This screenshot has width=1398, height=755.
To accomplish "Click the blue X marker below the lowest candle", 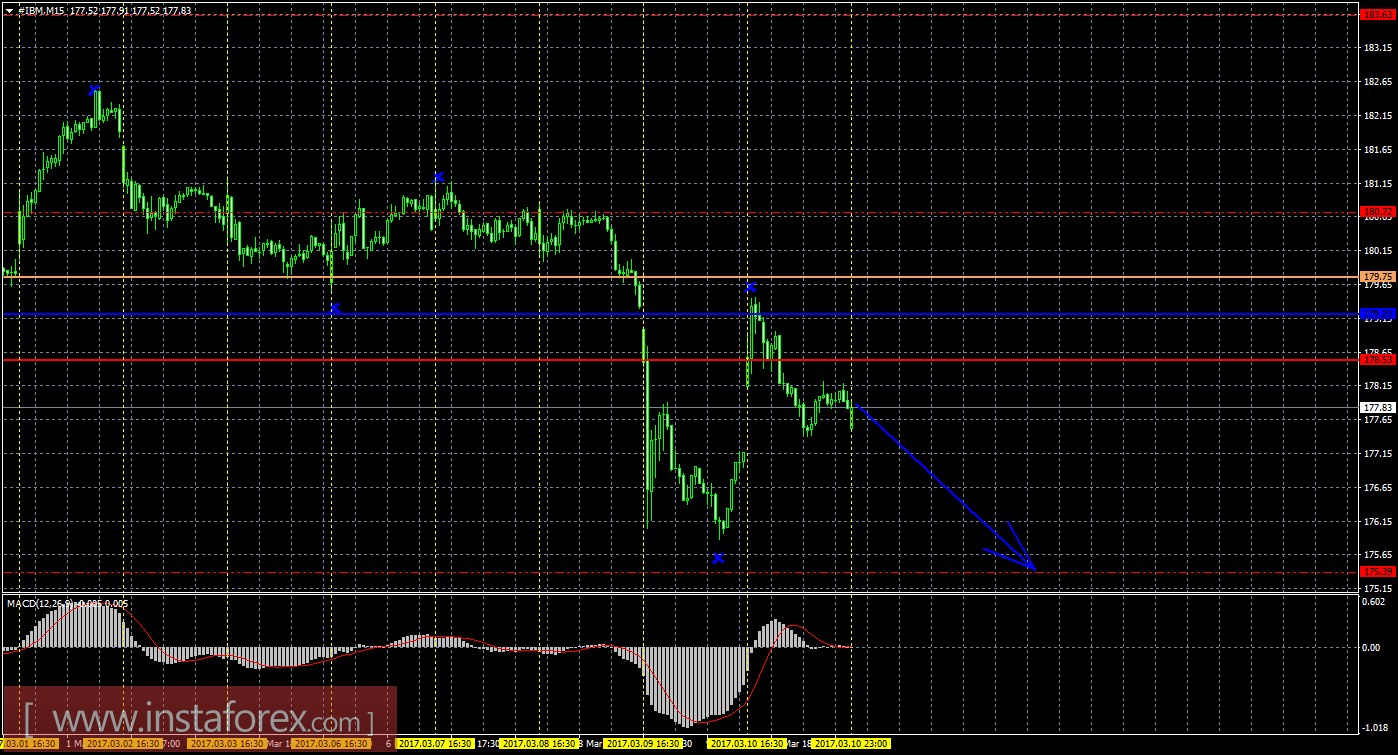I will [718, 558].
